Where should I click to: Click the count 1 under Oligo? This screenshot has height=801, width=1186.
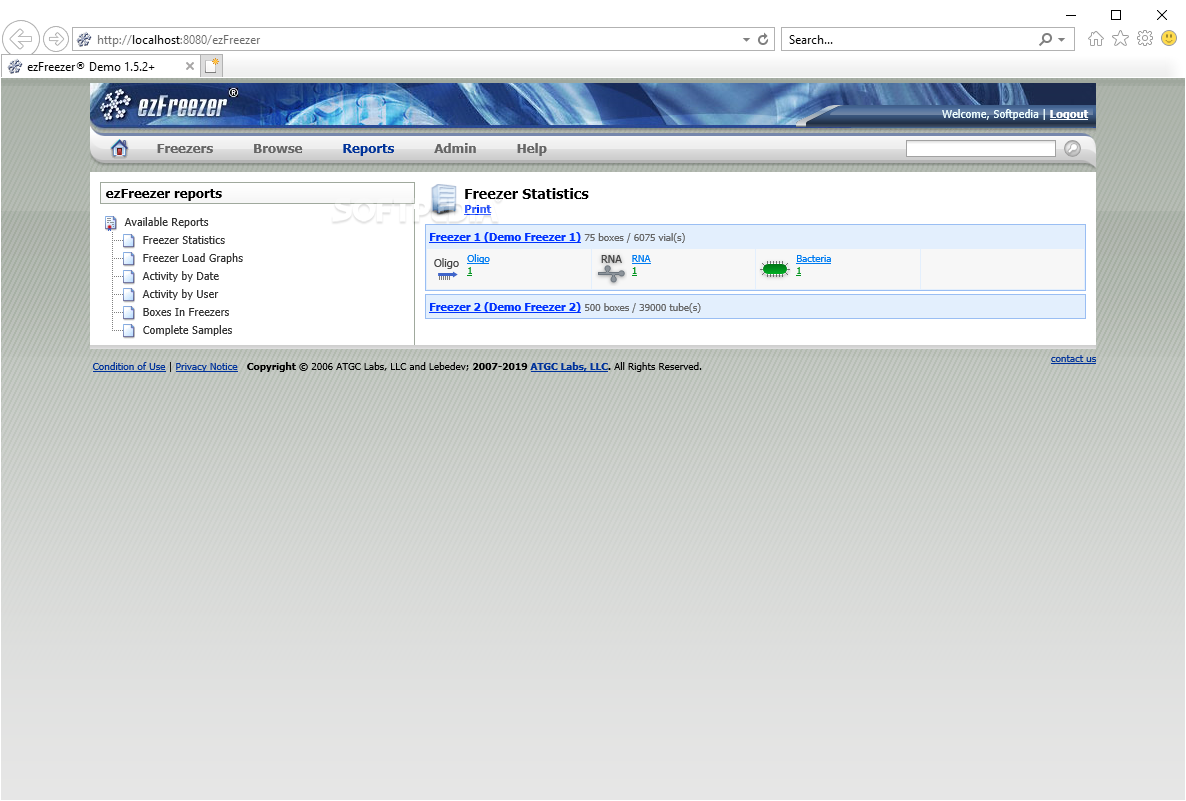point(470,272)
